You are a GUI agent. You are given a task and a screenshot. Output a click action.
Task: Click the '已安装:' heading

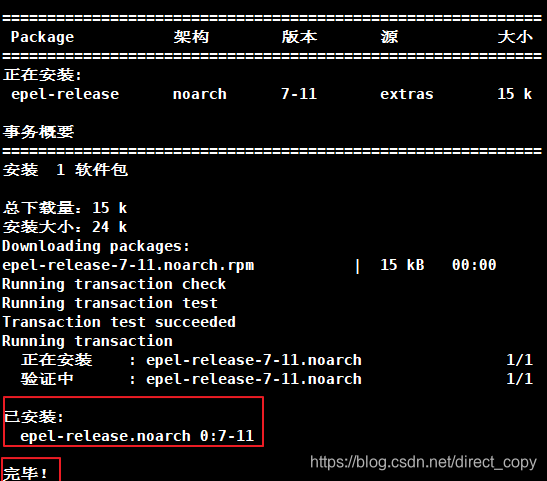point(33,417)
